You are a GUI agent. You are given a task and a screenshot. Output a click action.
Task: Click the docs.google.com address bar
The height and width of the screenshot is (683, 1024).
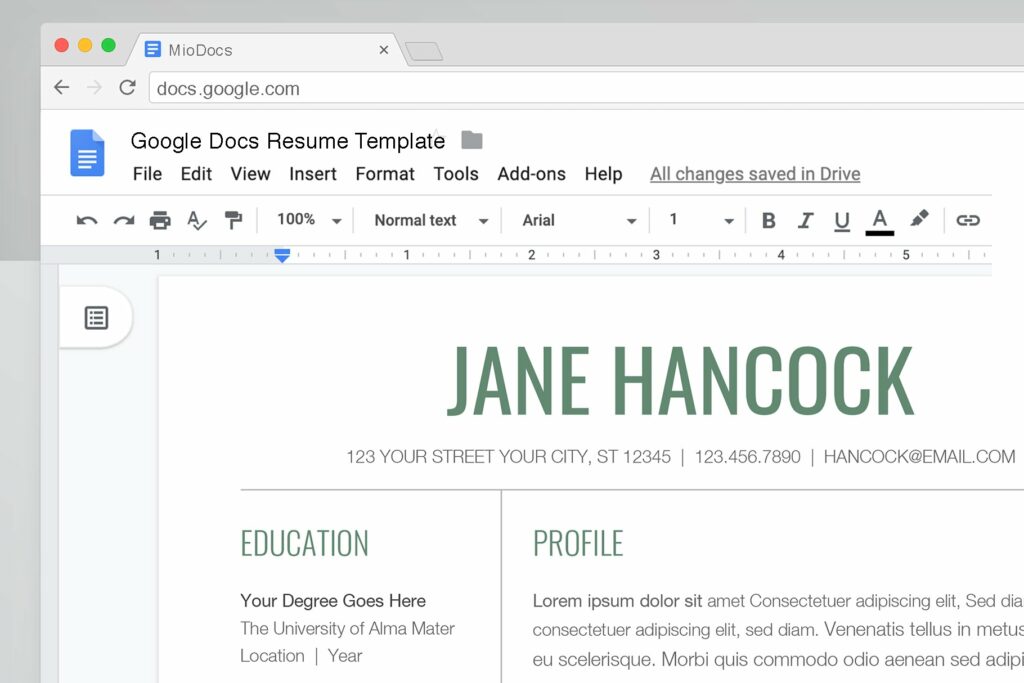586,88
